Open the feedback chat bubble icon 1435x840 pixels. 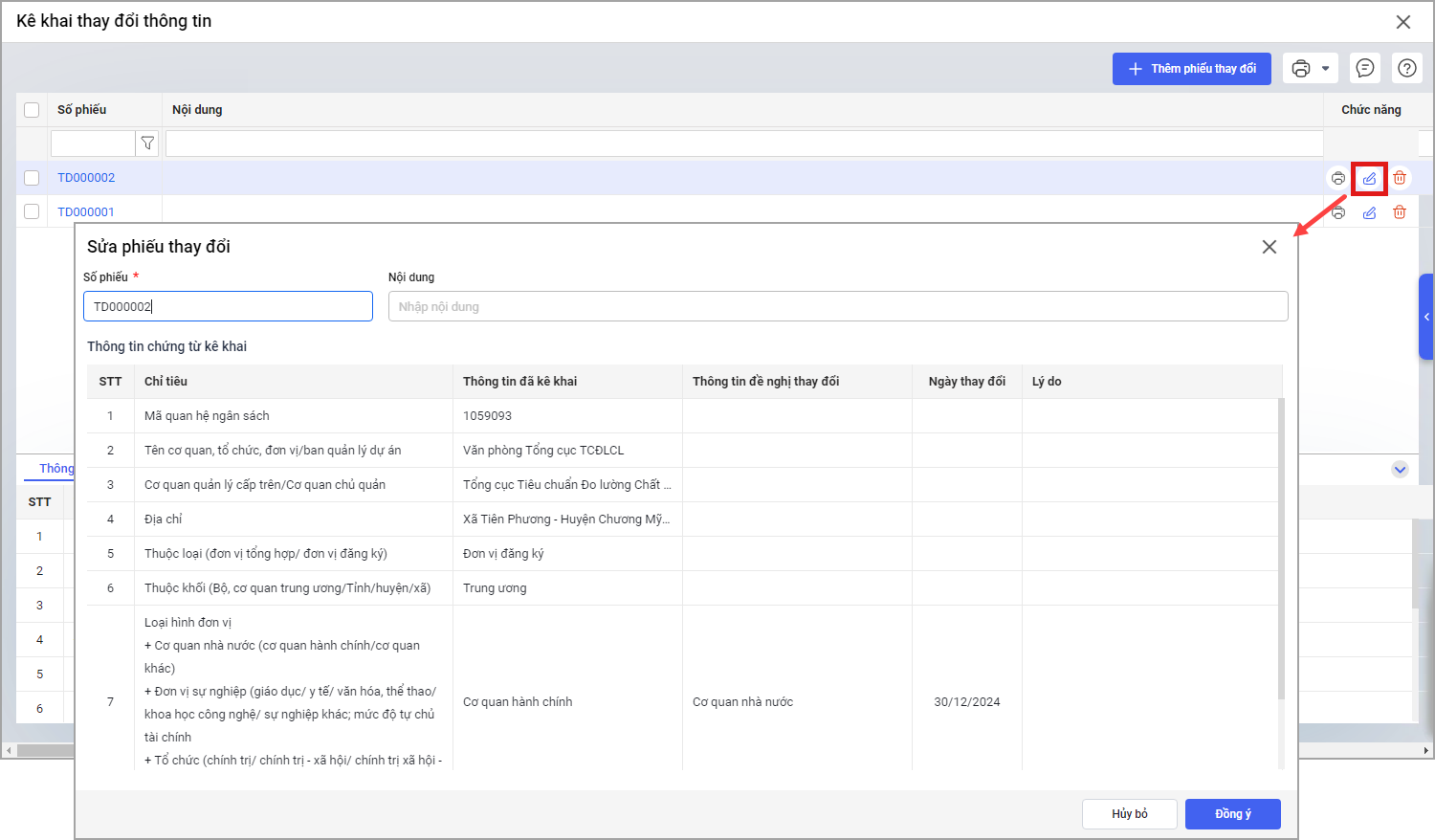pyautogui.click(x=1365, y=68)
